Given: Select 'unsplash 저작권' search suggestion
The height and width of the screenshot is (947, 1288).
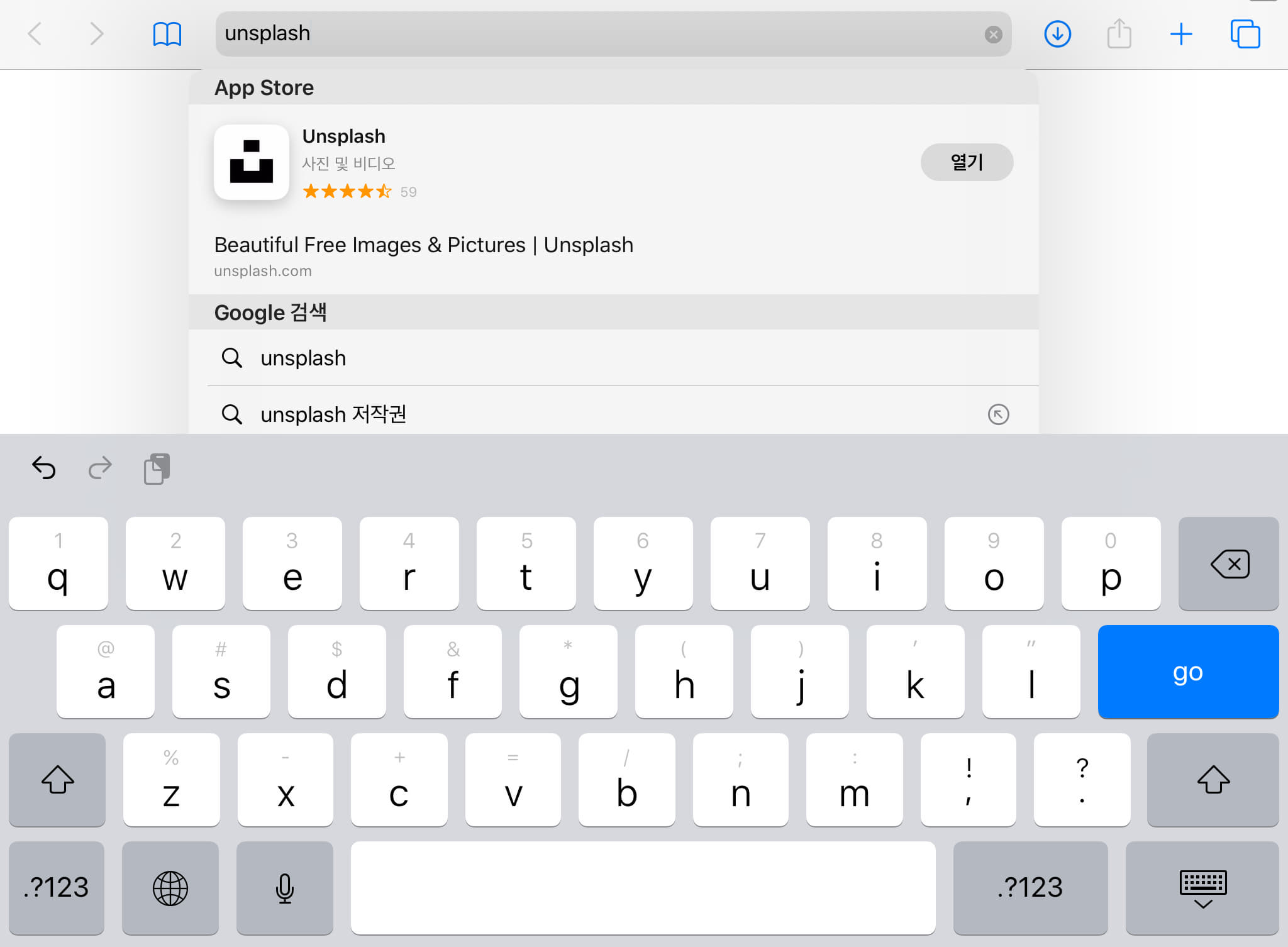Looking at the screenshot, I should (333, 414).
